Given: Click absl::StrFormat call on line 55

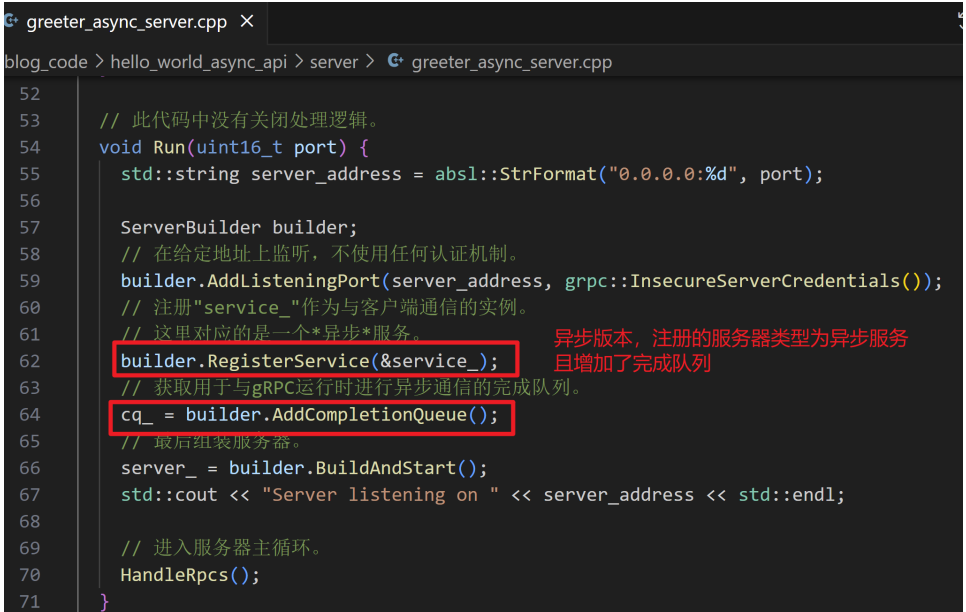Looking at the screenshot, I should coord(515,174).
